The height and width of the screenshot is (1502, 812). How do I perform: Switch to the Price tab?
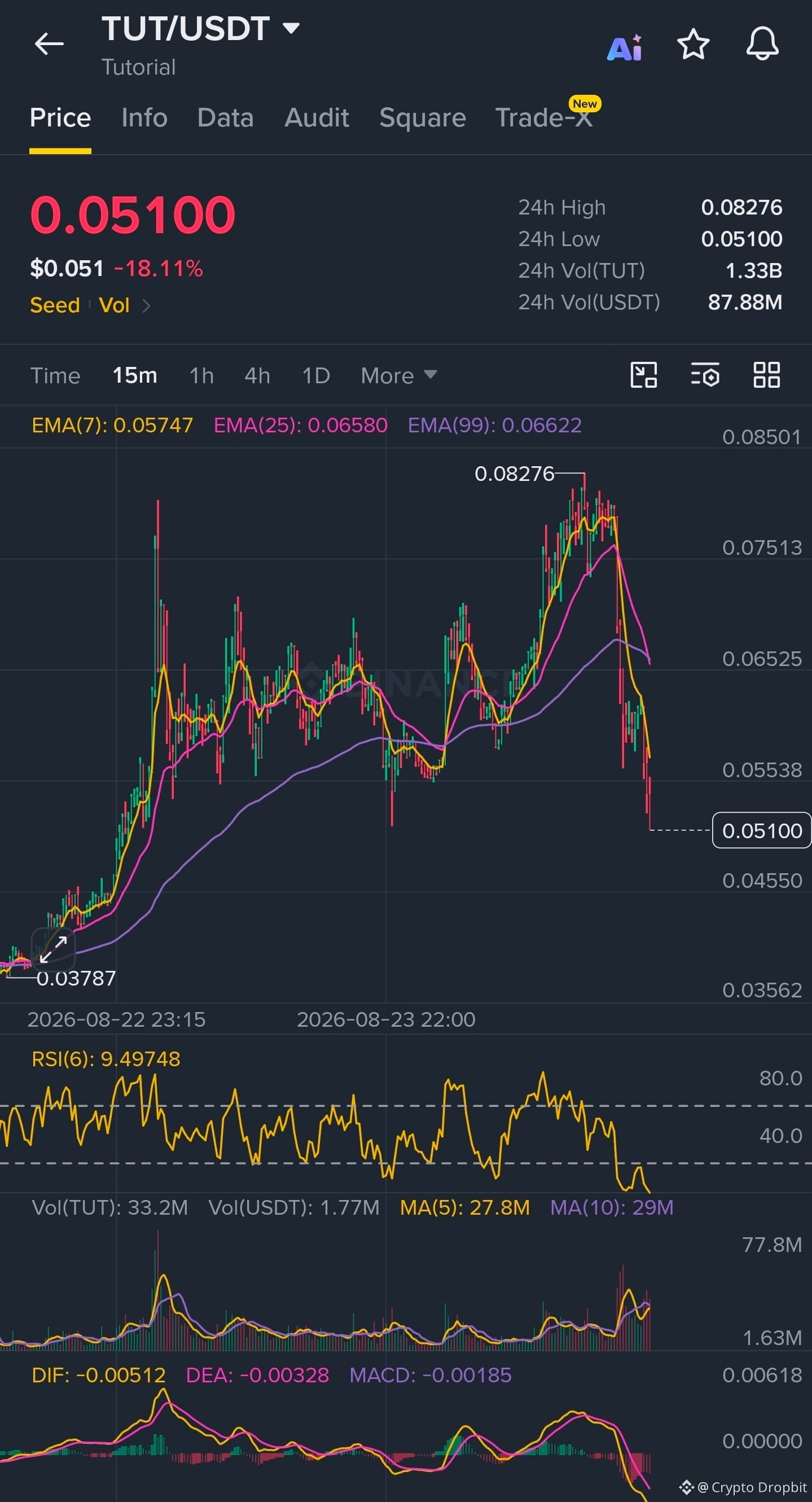coord(60,117)
